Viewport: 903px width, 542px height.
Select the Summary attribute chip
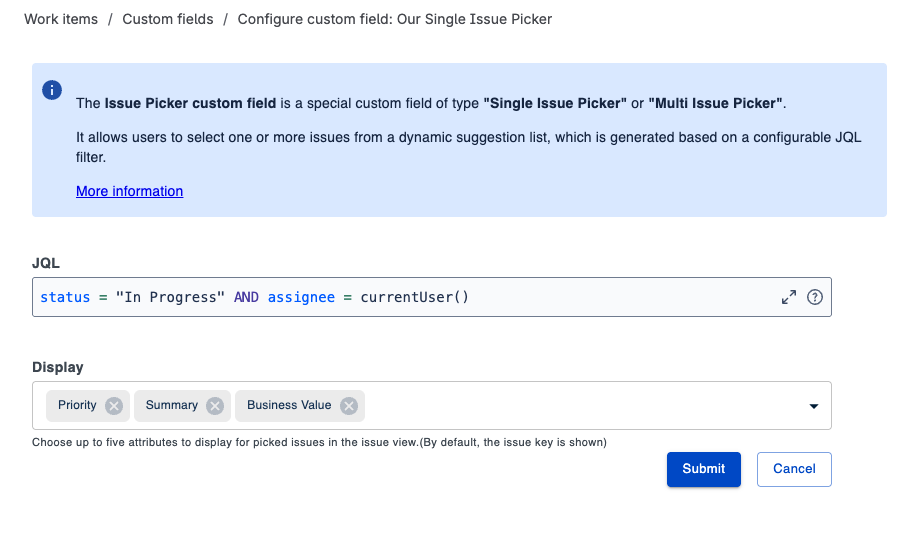pos(172,405)
